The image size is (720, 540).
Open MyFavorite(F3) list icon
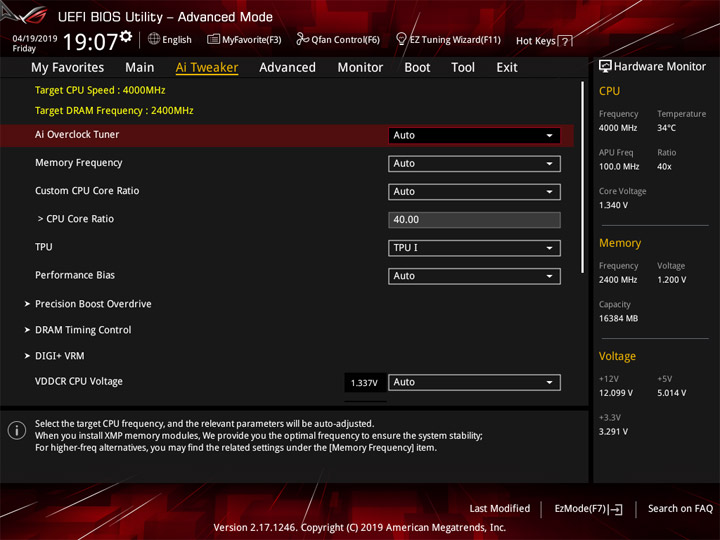point(213,39)
